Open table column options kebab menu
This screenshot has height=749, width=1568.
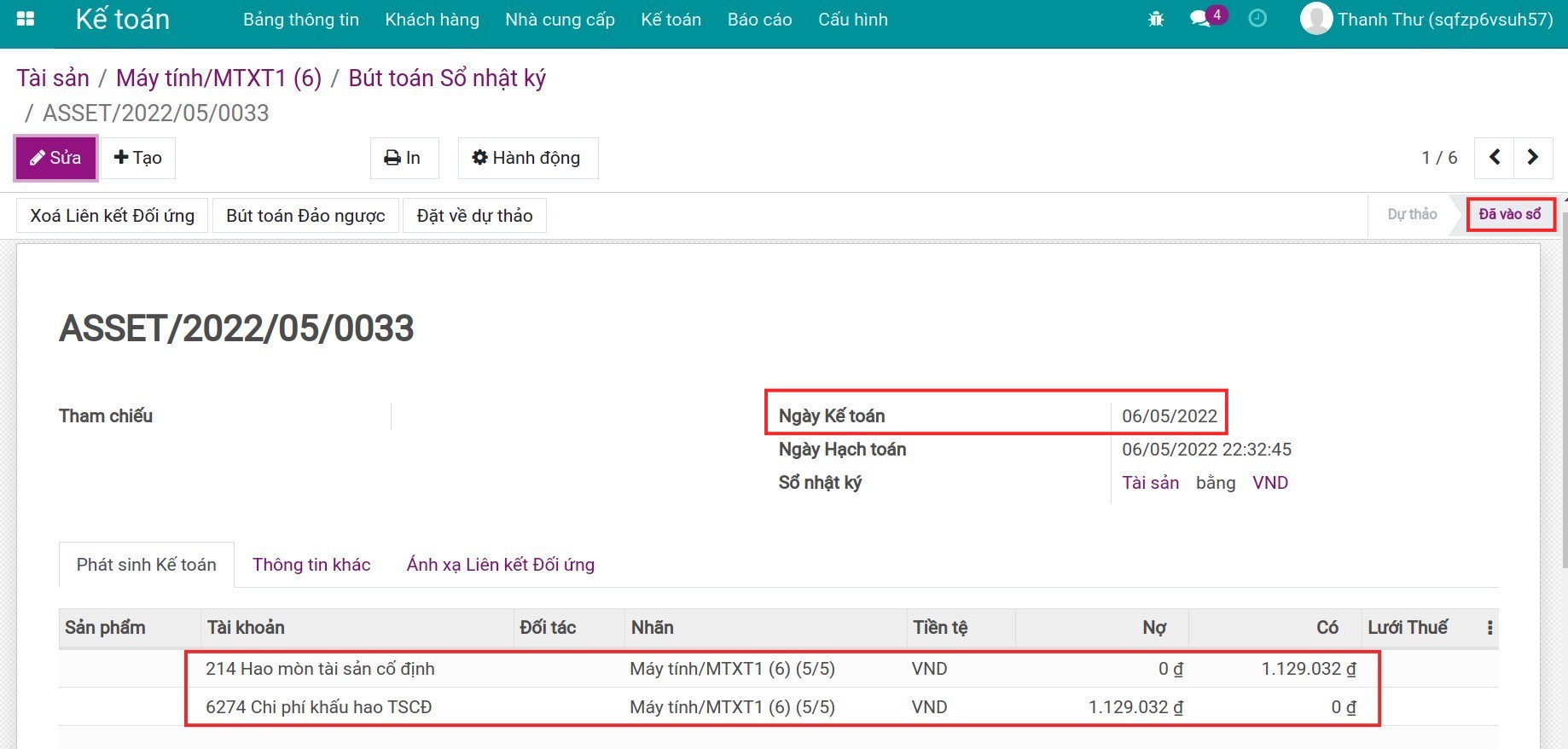click(1490, 628)
